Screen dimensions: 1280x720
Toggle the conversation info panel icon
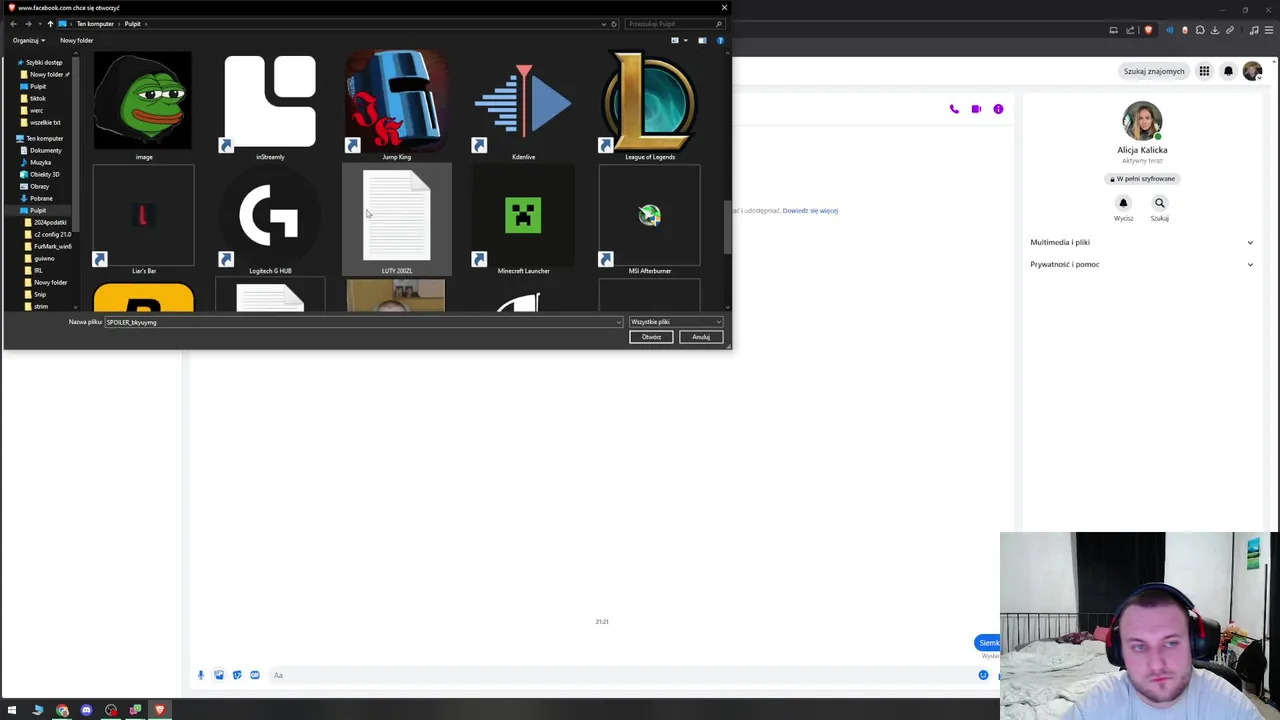(x=998, y=109)
